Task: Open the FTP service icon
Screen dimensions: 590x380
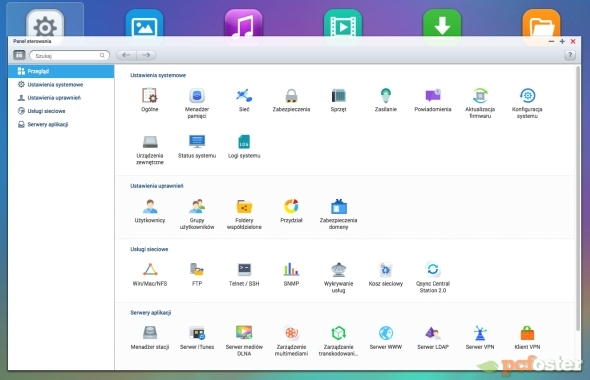Action: [197, 270]
